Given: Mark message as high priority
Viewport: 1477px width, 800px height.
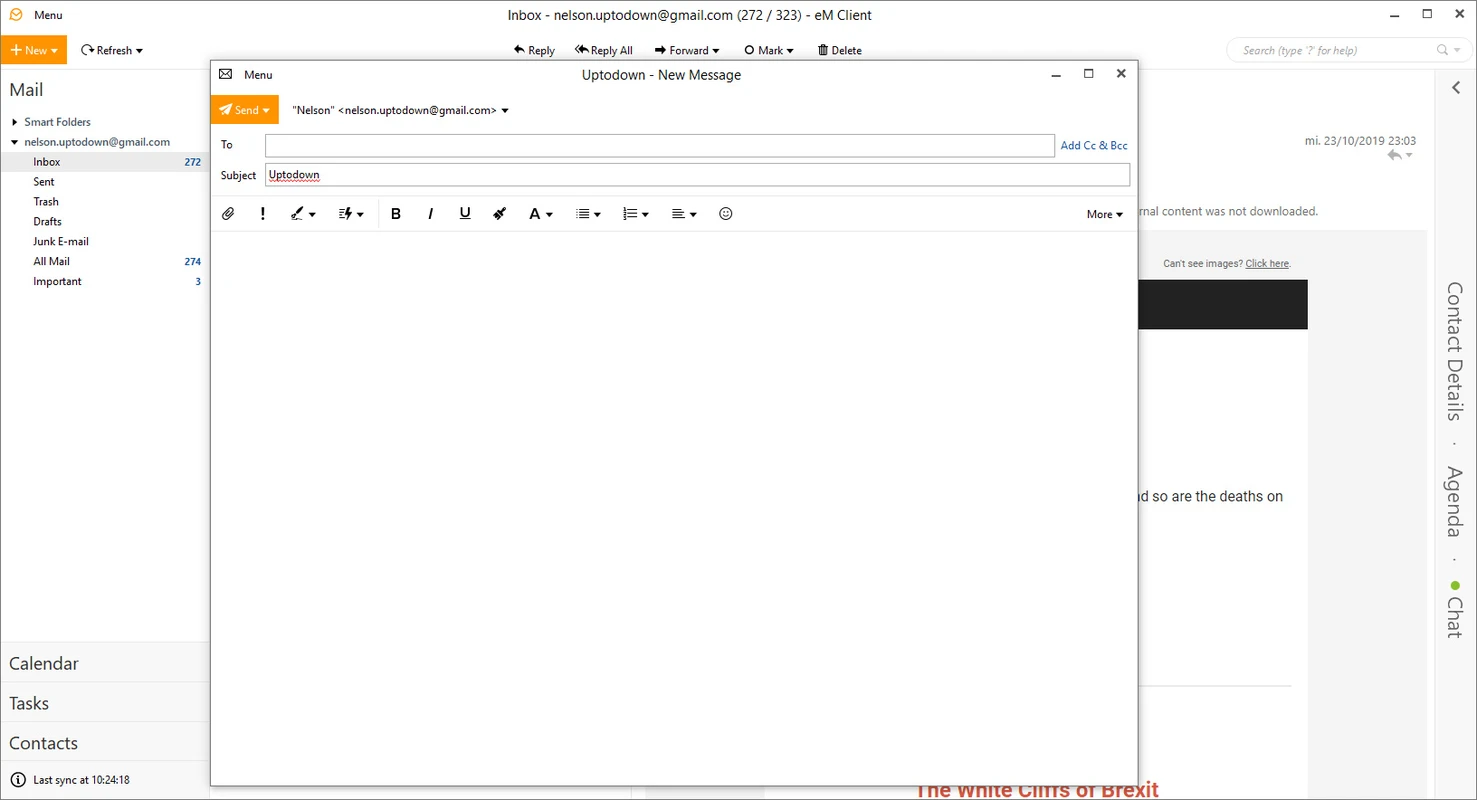Looking at the screenshot, I should pos(263,214).
